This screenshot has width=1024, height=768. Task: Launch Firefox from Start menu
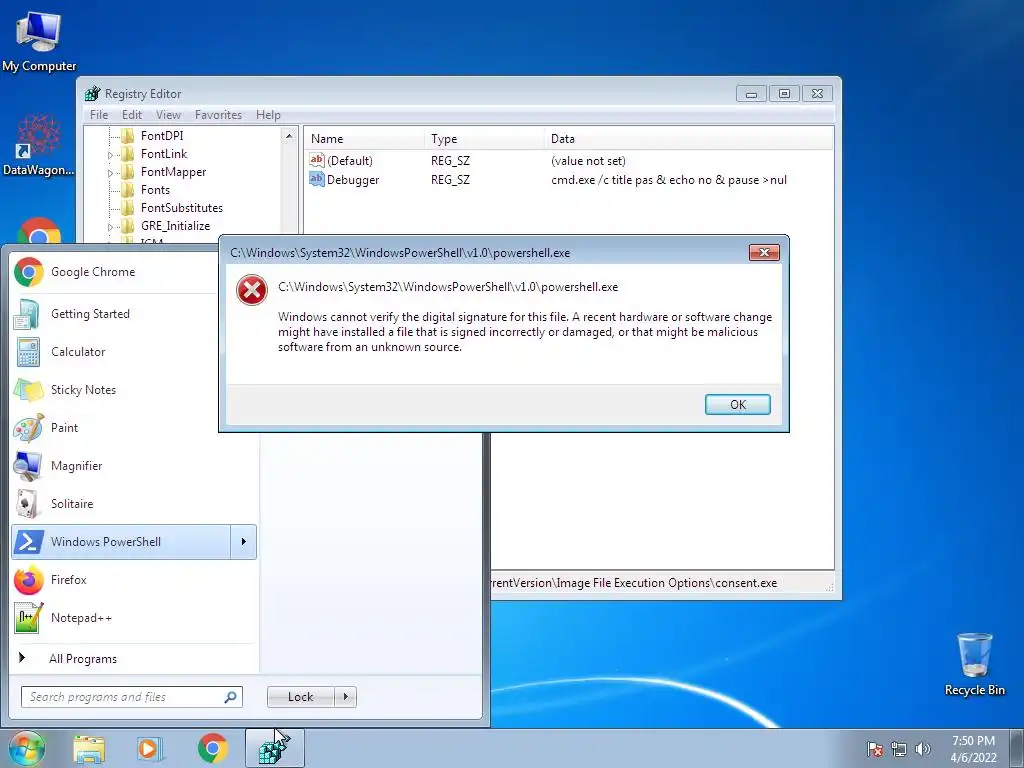pos(134,579)
